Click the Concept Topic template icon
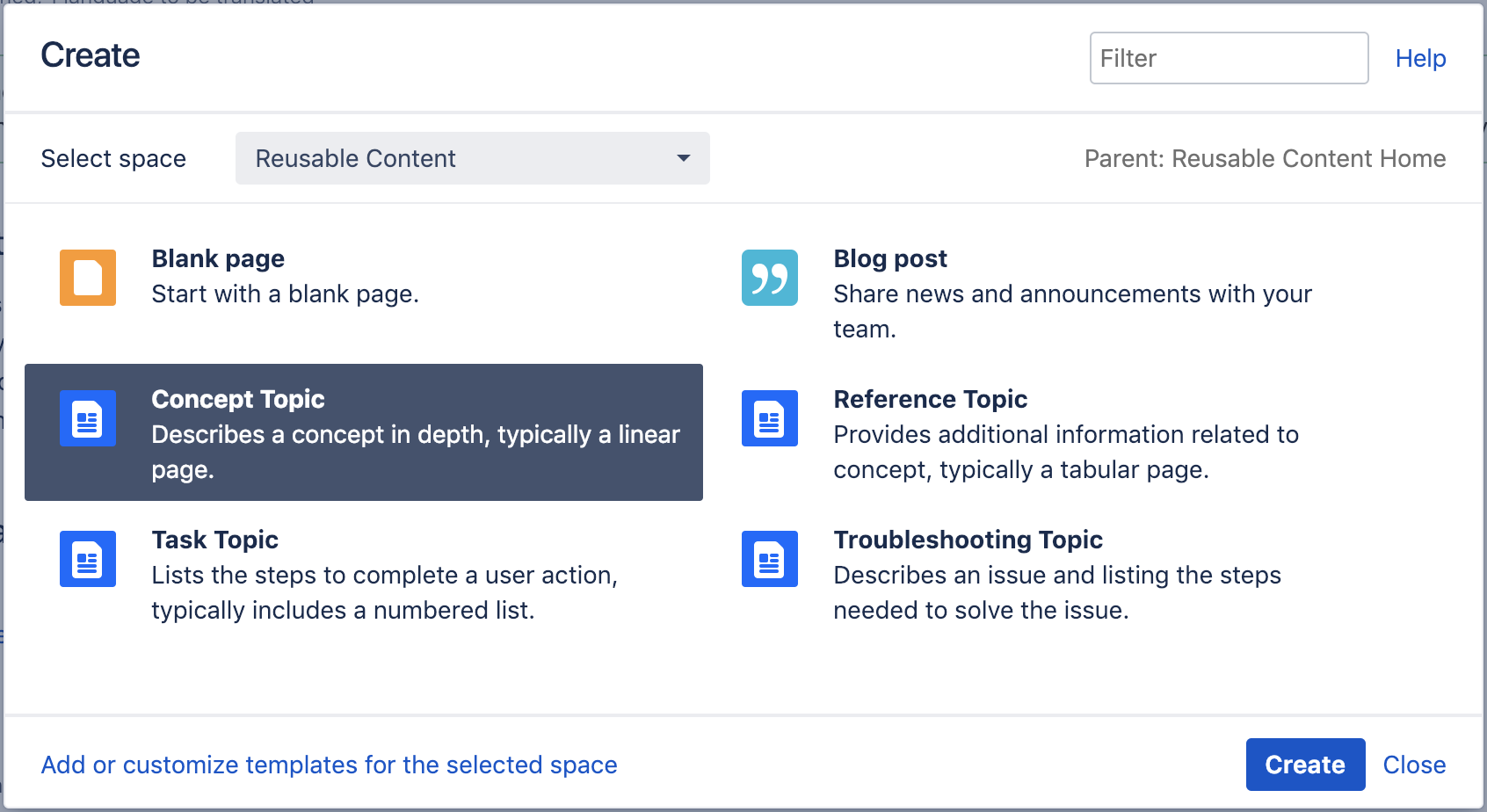Viewport: 1487px width, 812px height. click(x=88, y=418)
